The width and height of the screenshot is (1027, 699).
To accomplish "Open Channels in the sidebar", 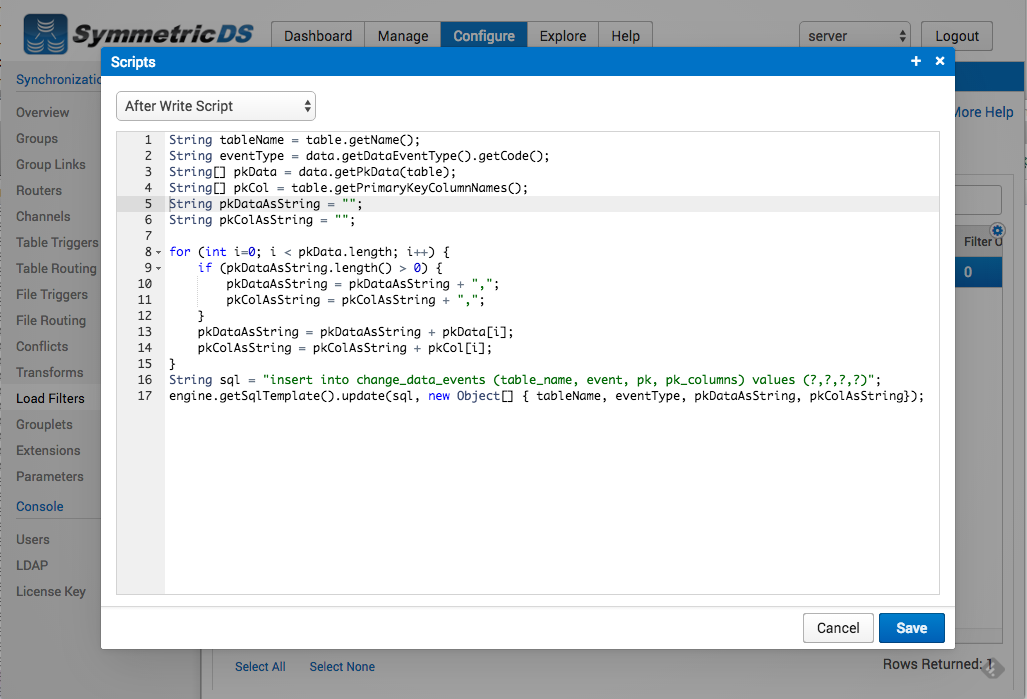I will tap(43, 216).
